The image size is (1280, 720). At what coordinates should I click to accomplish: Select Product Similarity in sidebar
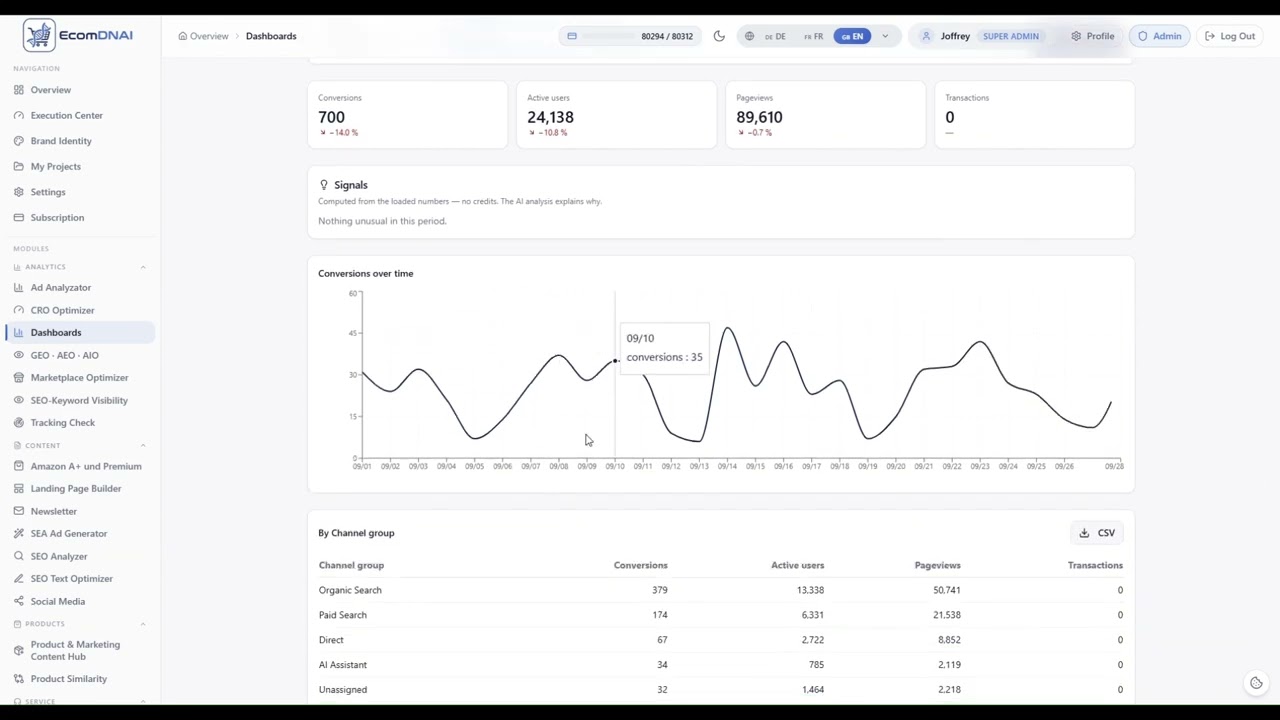point(69,678)
